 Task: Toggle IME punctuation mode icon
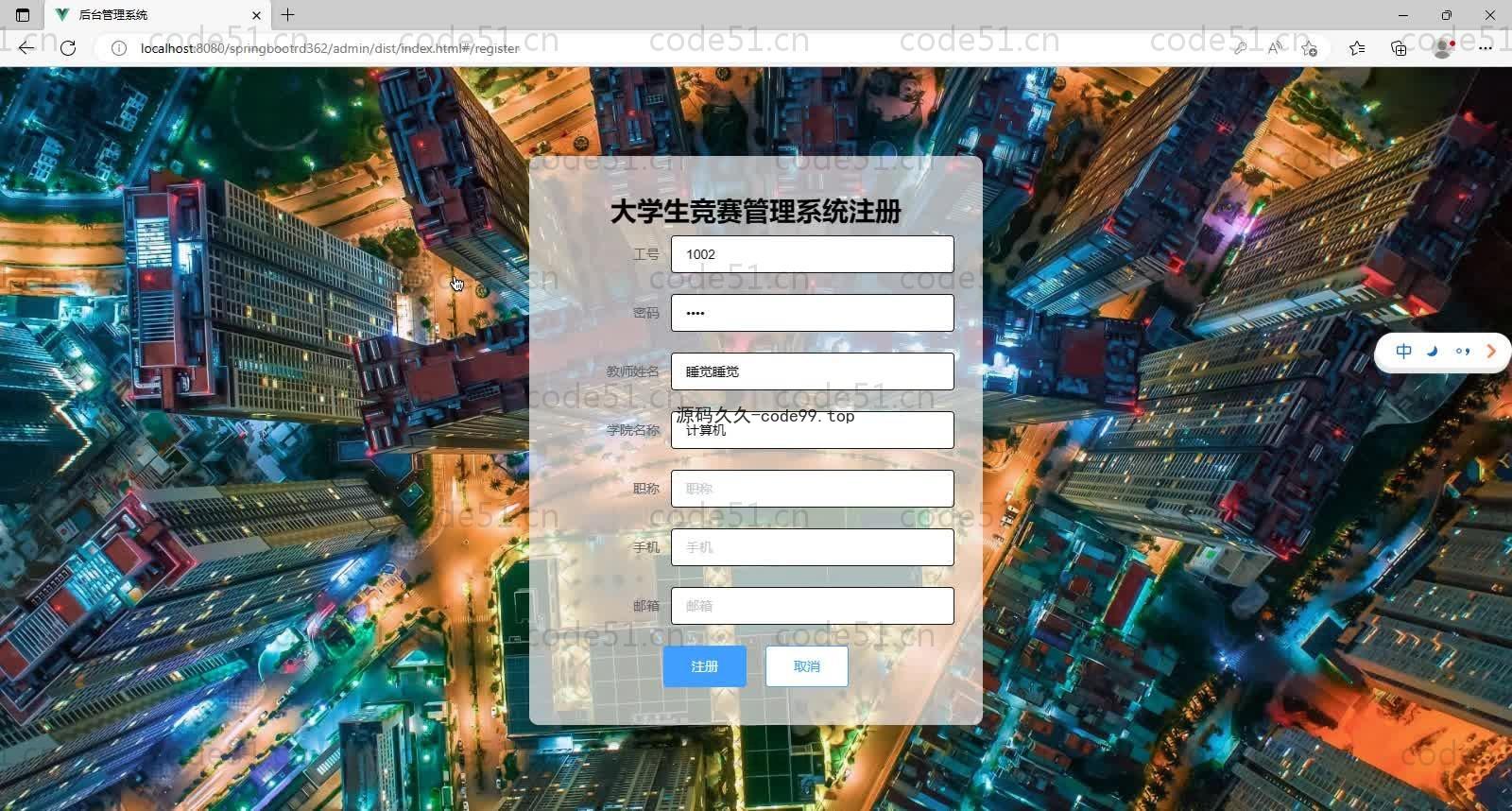[1463, 352]
